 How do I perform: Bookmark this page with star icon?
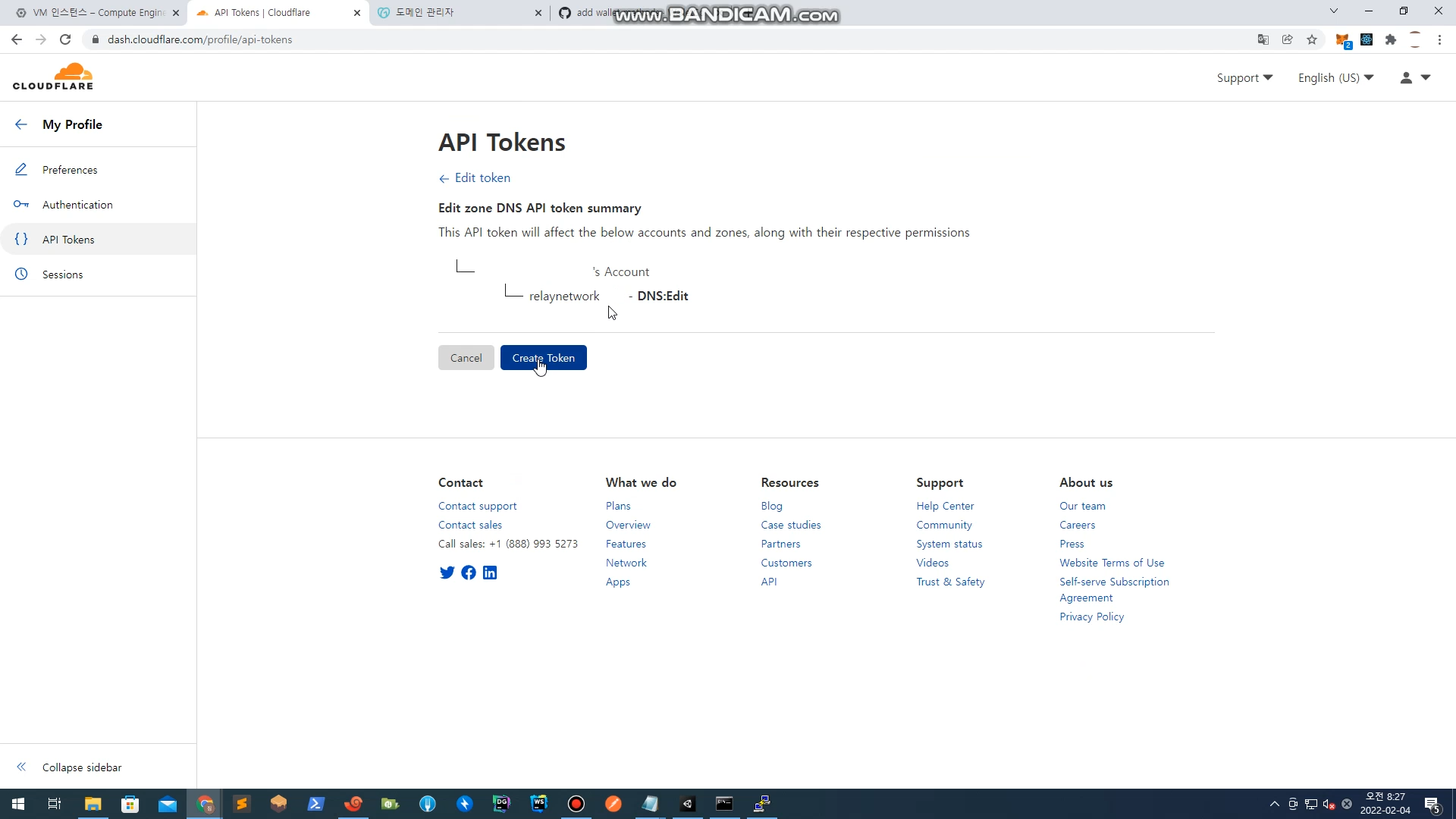(1312, 39)
